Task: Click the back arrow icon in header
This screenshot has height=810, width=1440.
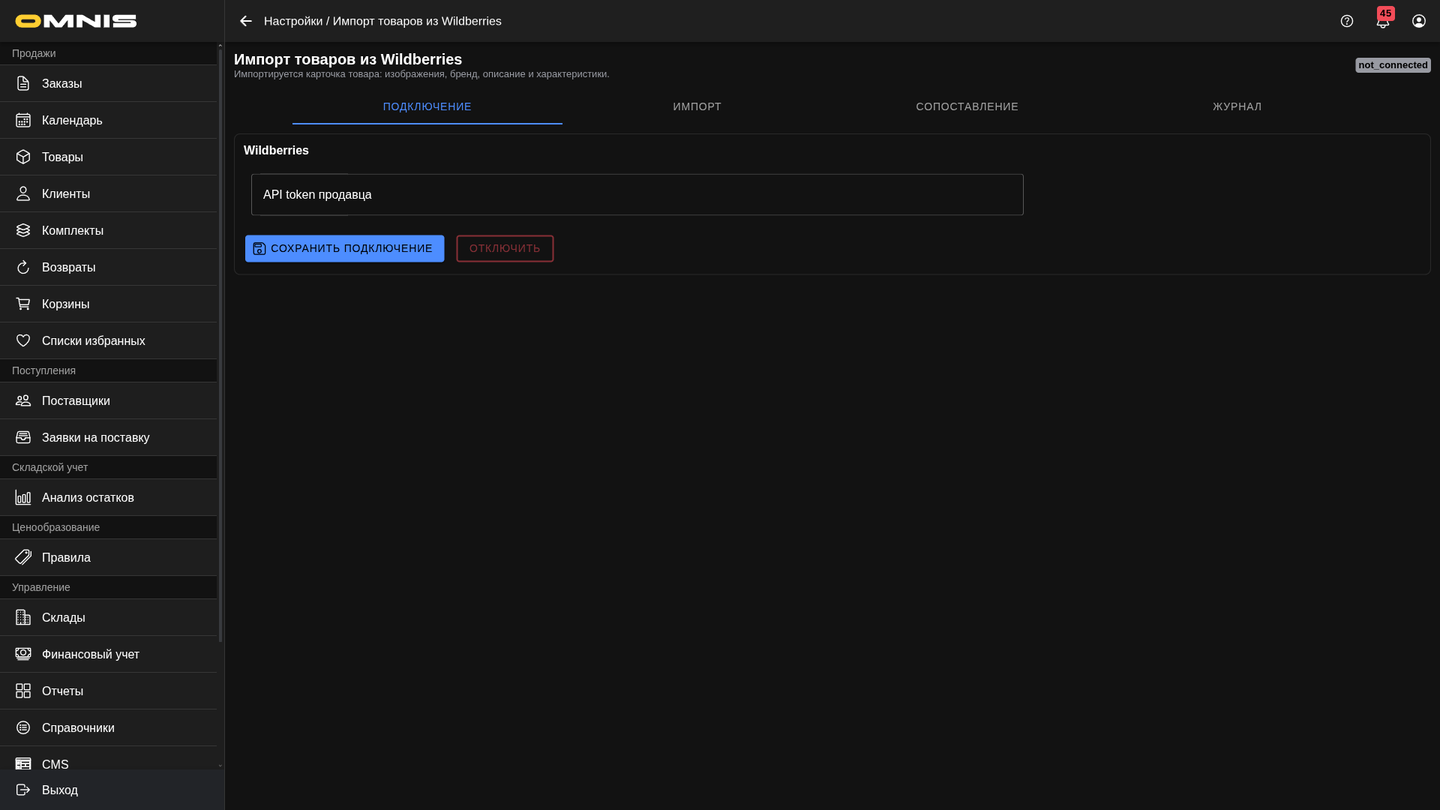Action: 246,21
